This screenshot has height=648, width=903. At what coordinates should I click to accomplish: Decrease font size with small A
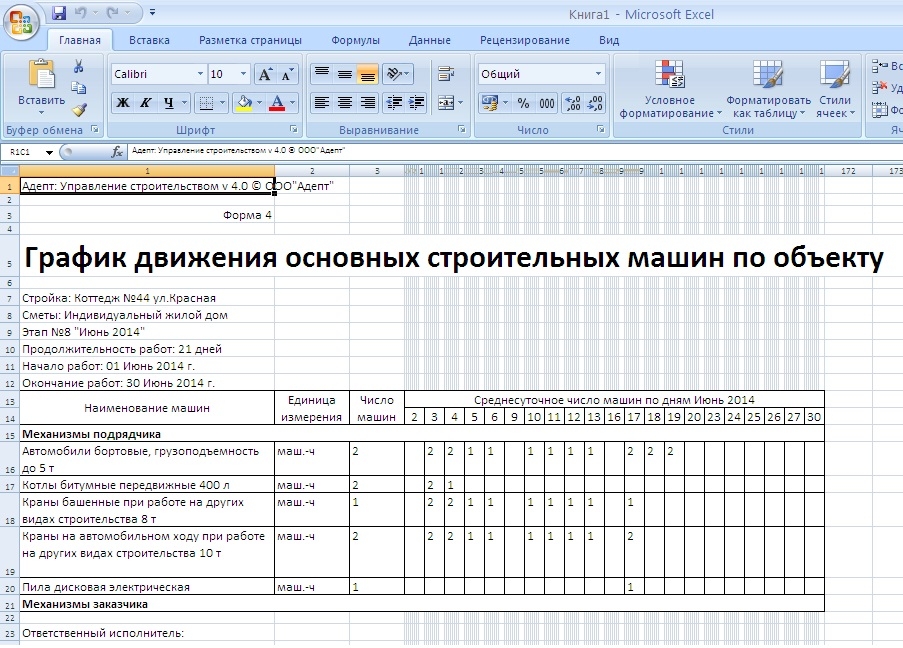click(x=287, y=74)
